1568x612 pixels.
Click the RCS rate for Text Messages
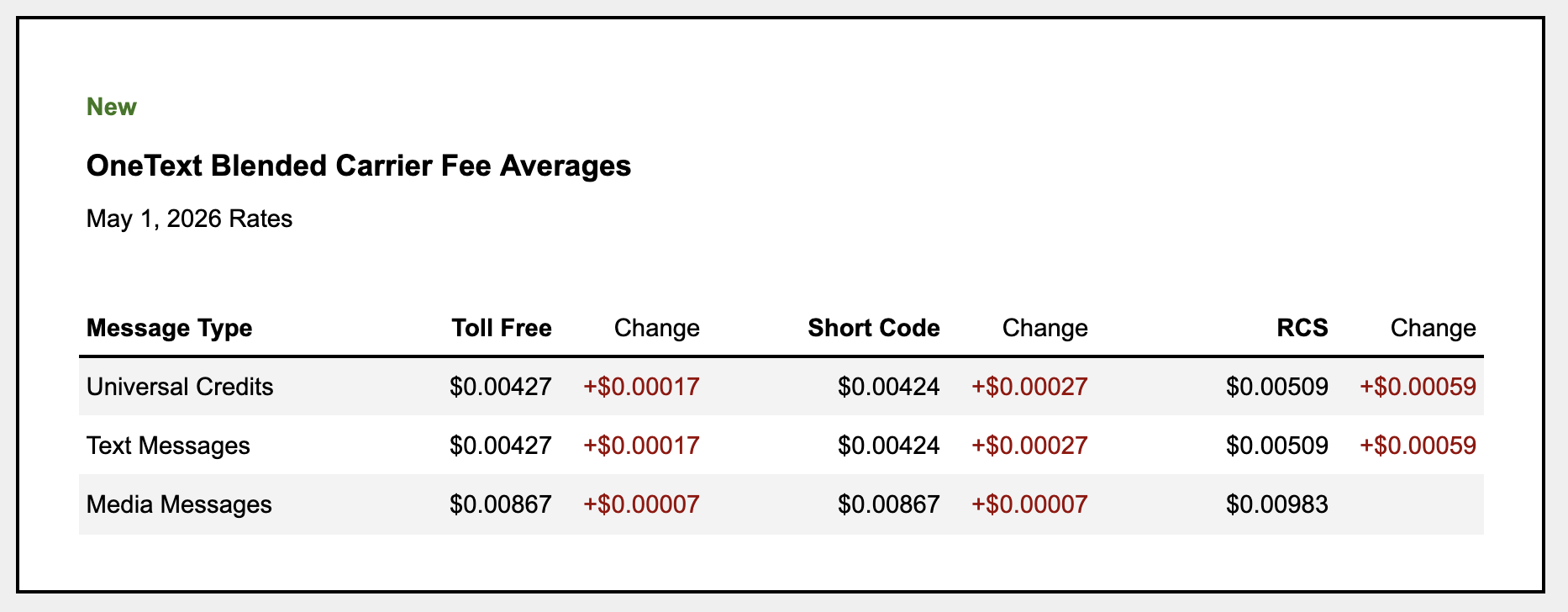1277,446
